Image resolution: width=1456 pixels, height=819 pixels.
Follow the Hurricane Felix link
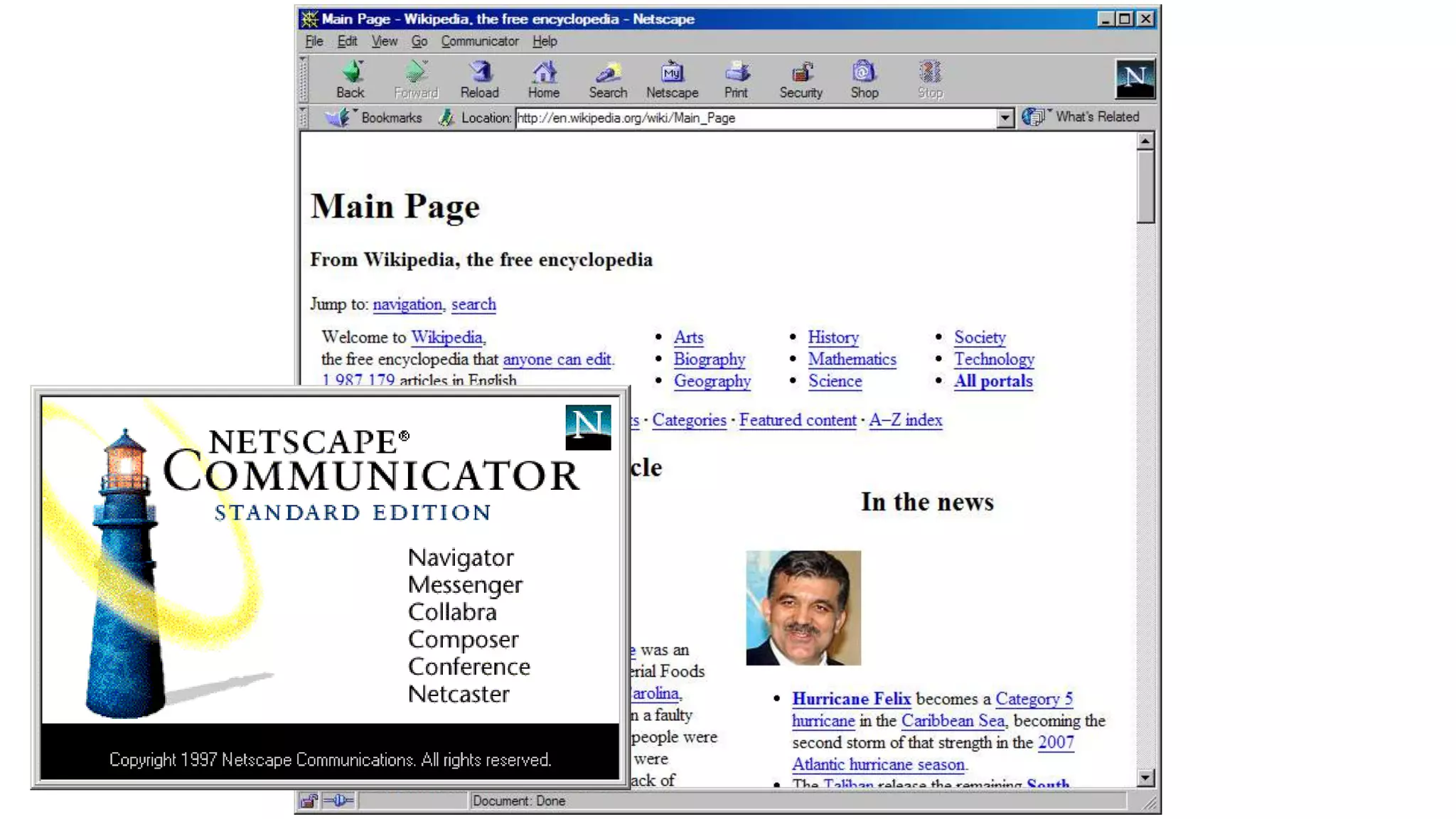[x=851, y=699]
